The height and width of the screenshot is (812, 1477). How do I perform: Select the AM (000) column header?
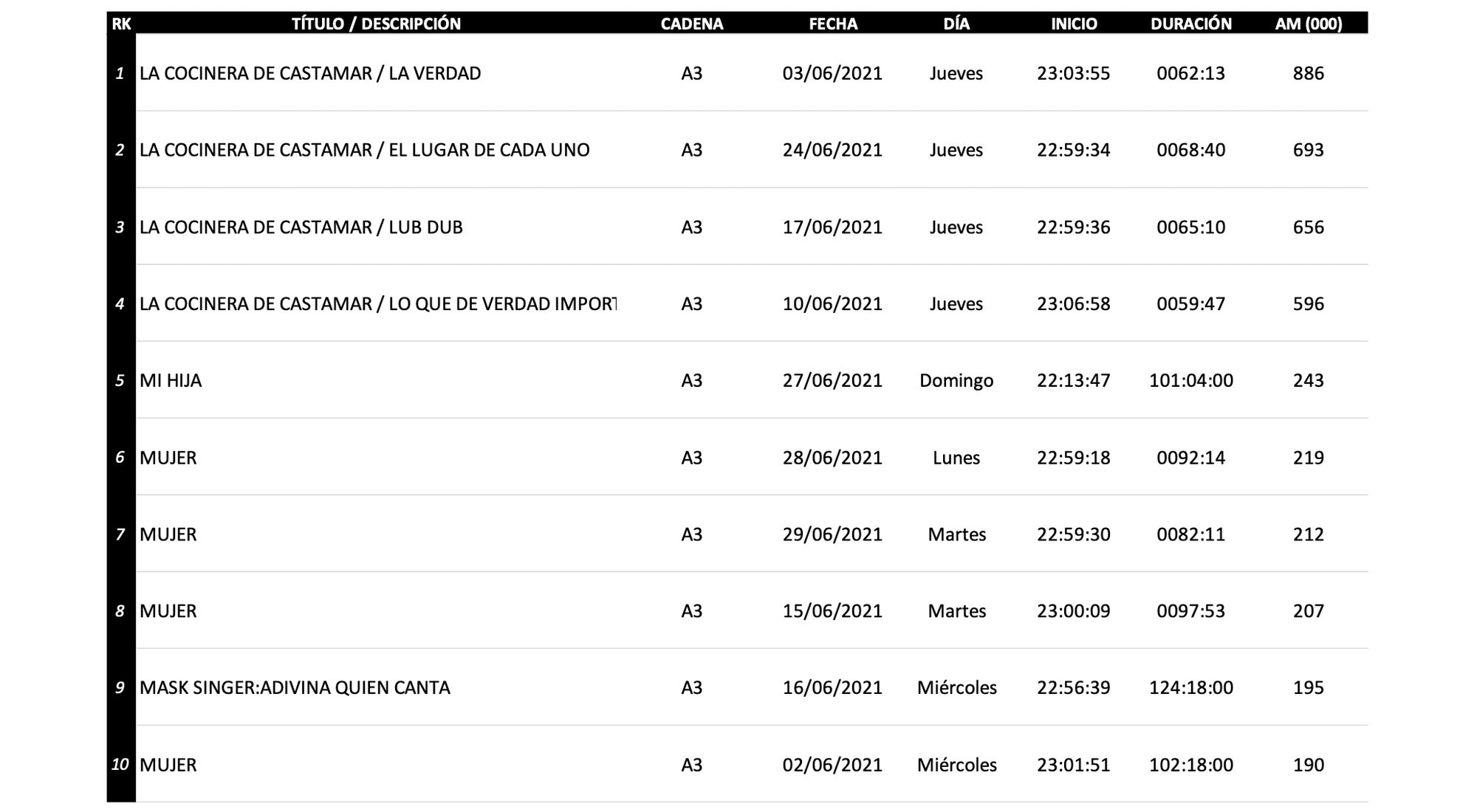tap(1308, 24)
